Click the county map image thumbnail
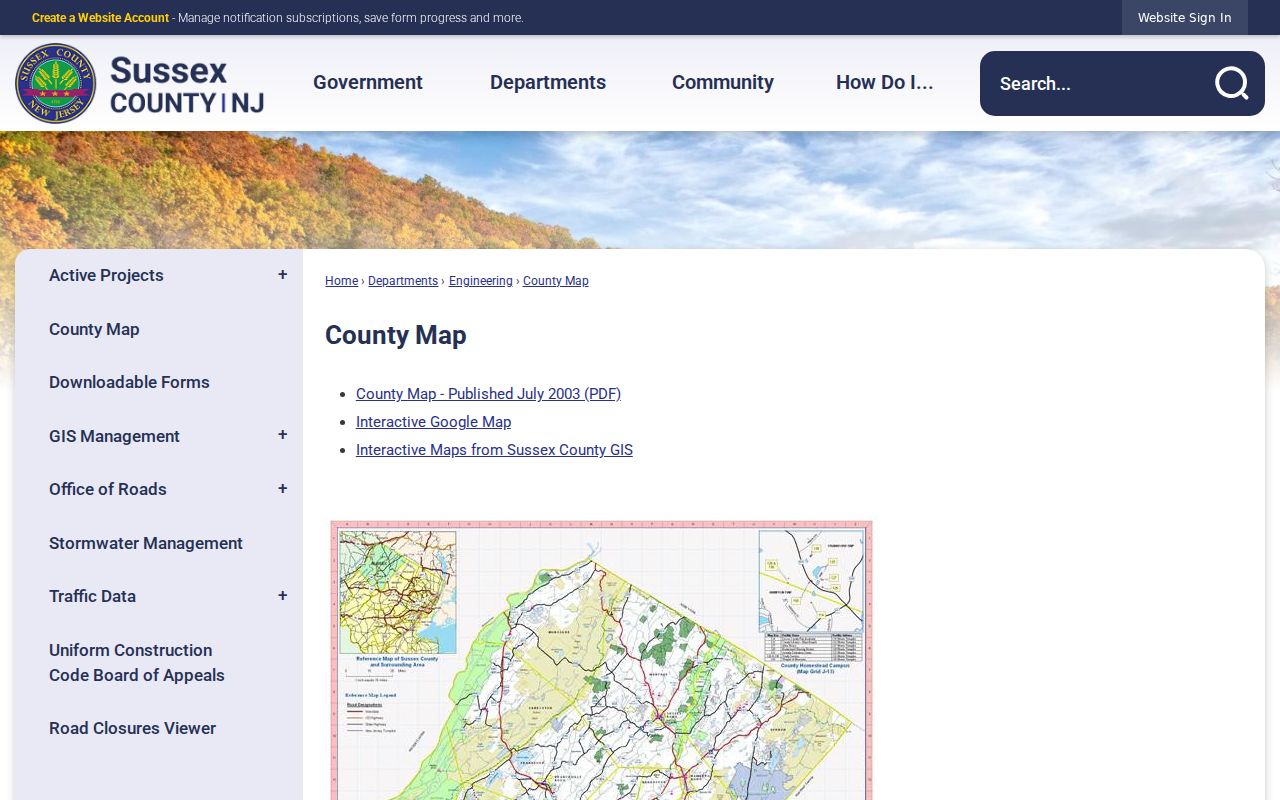 (x=601, y=660)
